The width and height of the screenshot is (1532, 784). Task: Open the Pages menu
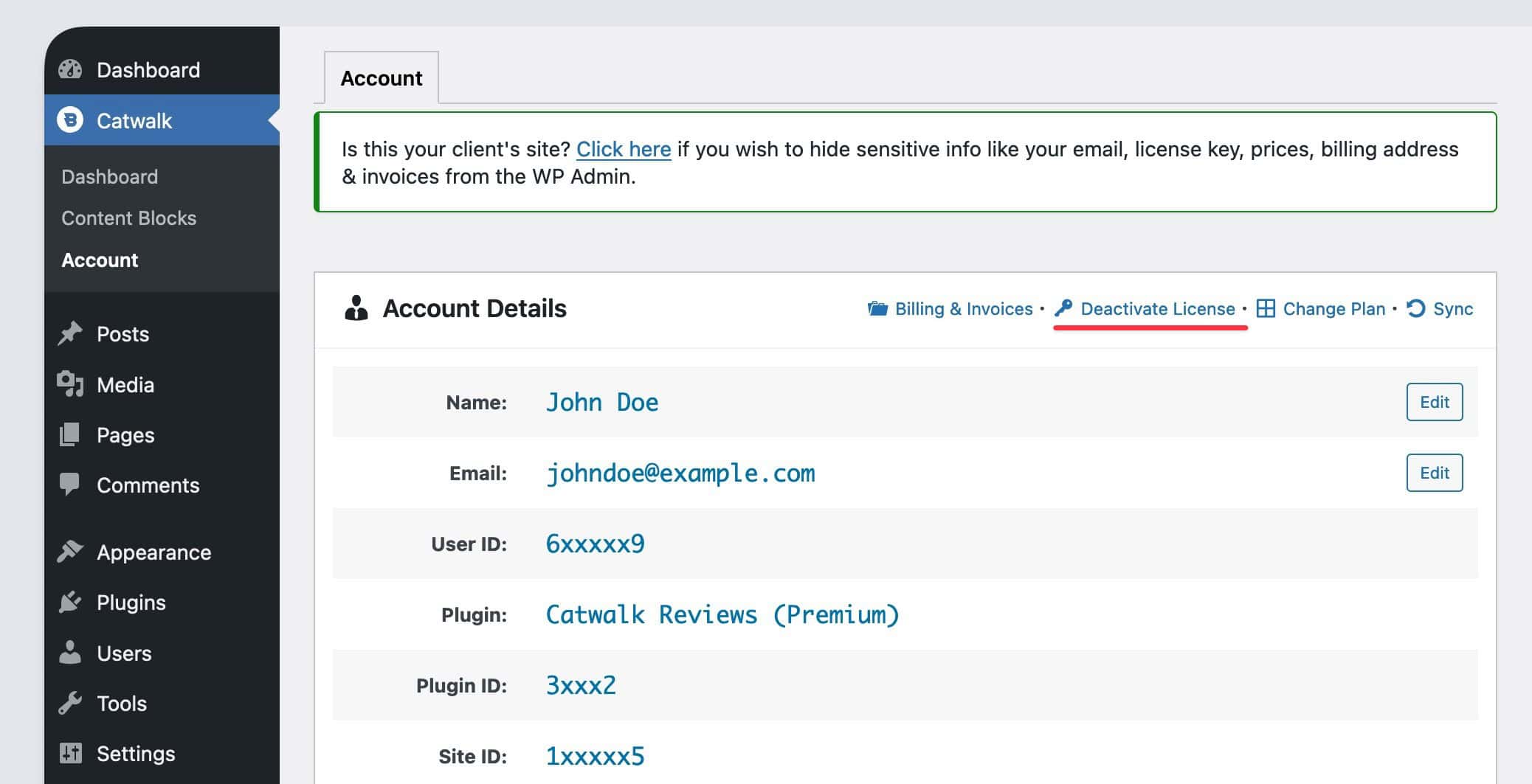click(x=162, y=434)
